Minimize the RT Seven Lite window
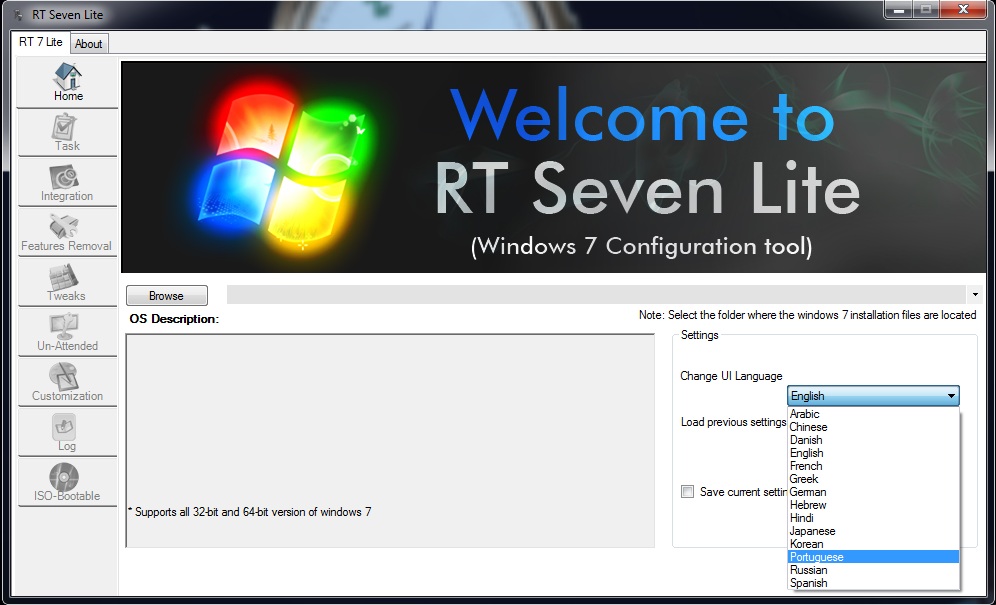 point(899,10)
